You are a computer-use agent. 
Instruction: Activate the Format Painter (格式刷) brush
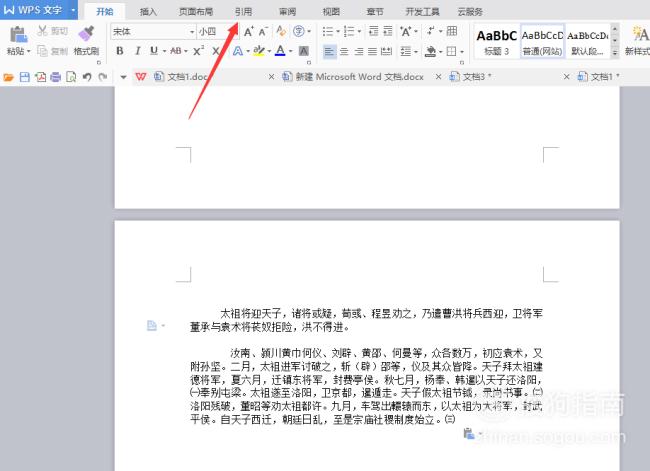(86, 34)
